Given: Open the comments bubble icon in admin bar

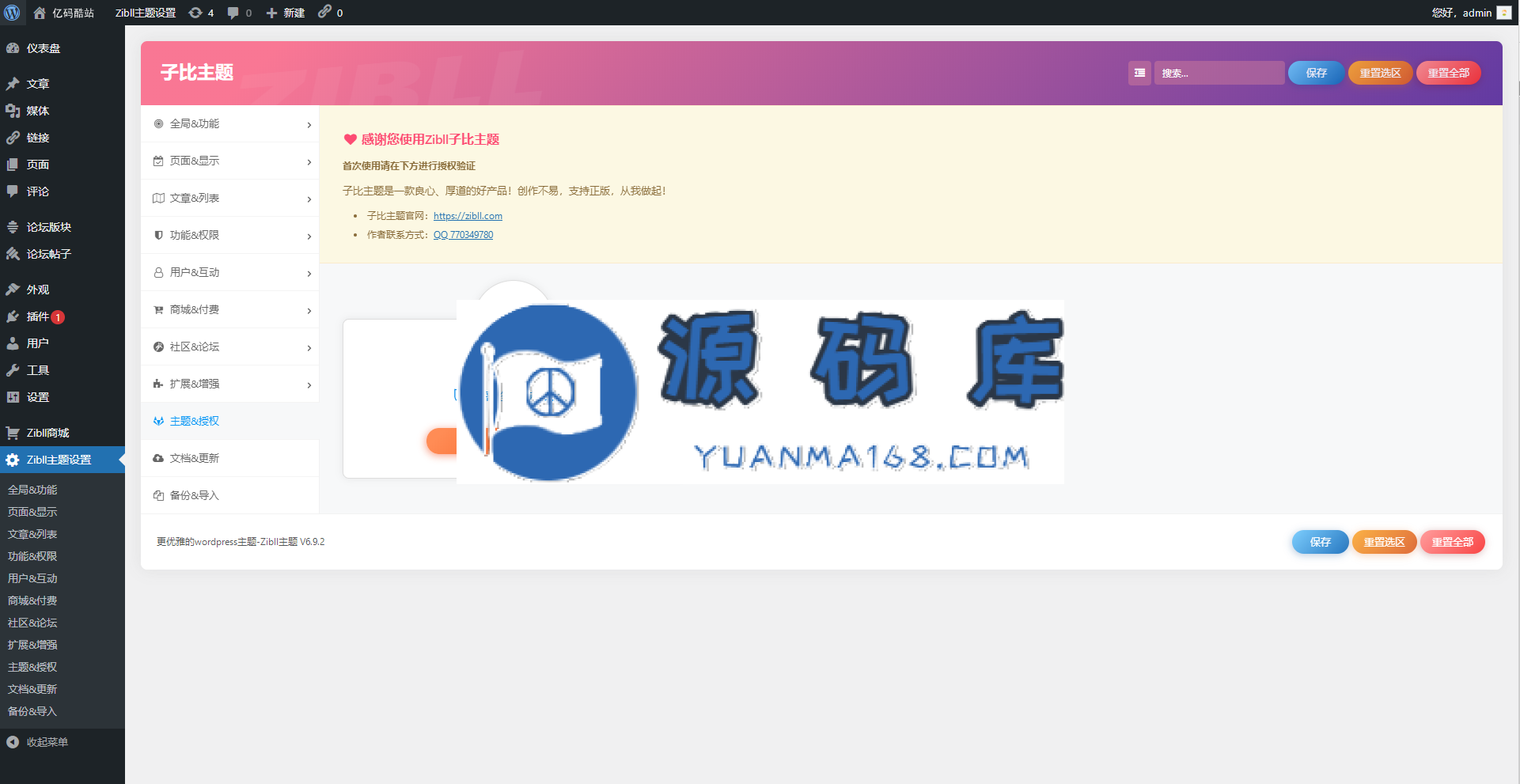Looking at the screenshot, I should coord(240,13).
